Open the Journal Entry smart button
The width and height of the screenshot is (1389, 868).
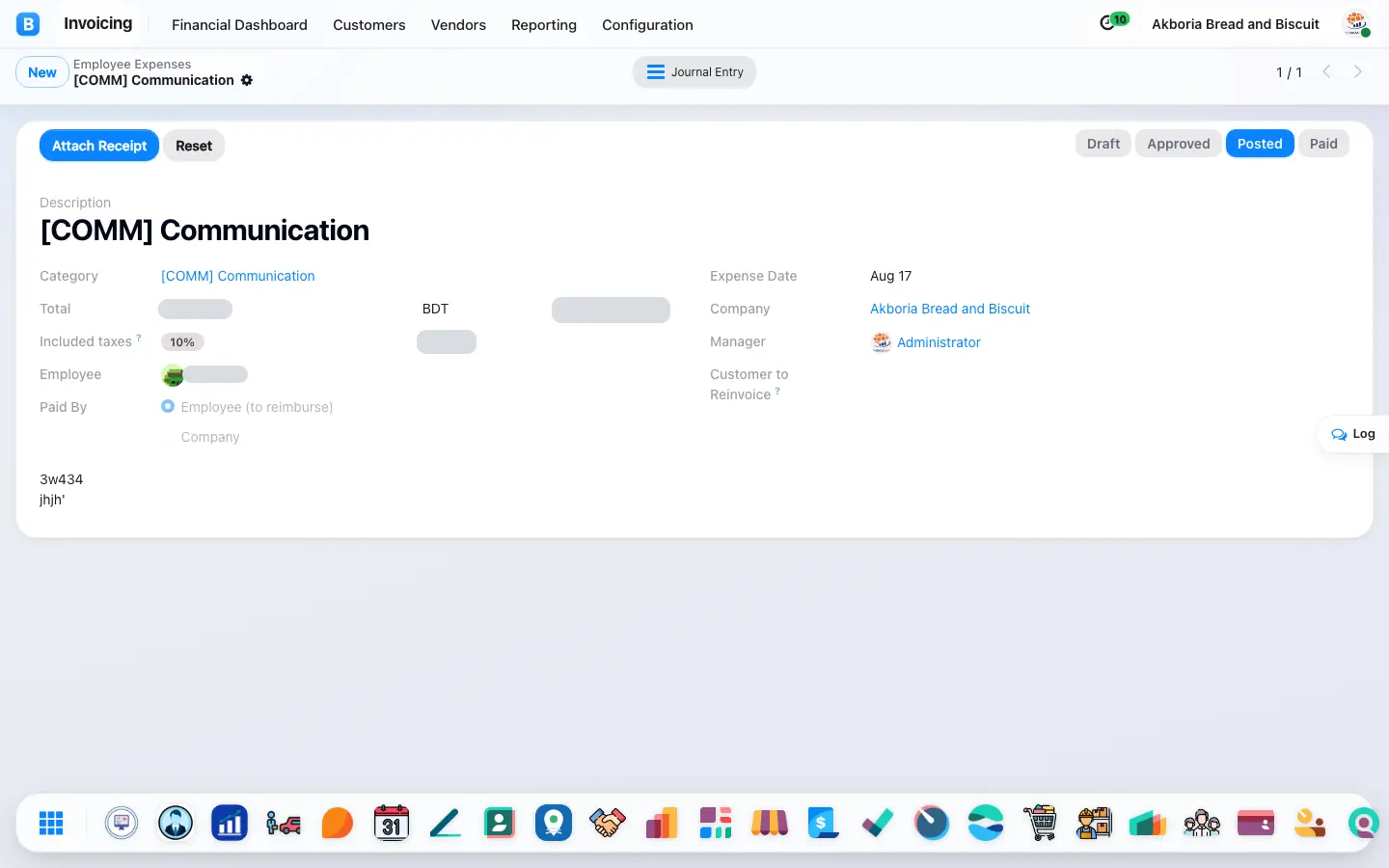point(694,72)
